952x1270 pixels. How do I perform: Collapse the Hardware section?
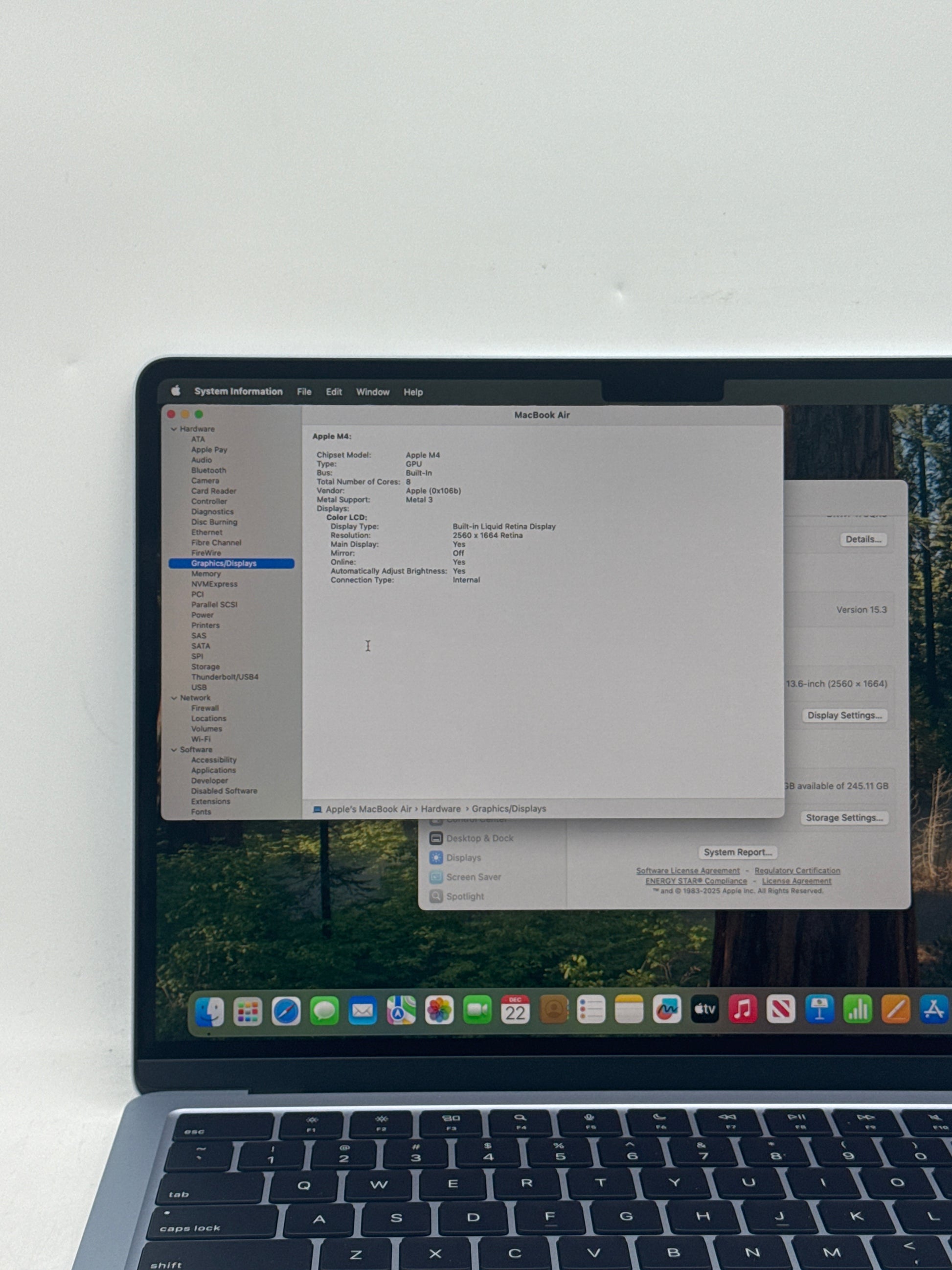(x=174, y=429)
